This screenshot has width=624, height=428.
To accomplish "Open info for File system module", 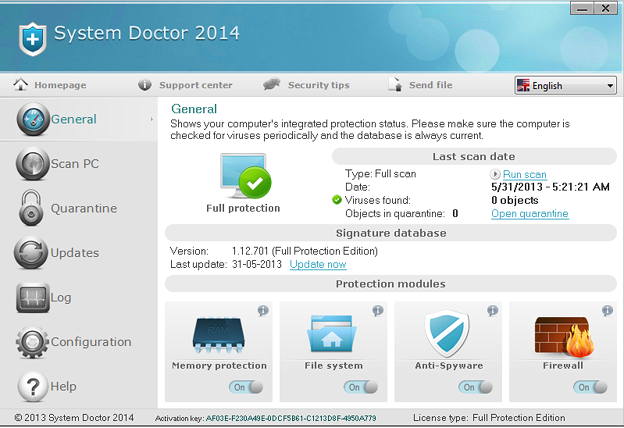I will 378,310.
